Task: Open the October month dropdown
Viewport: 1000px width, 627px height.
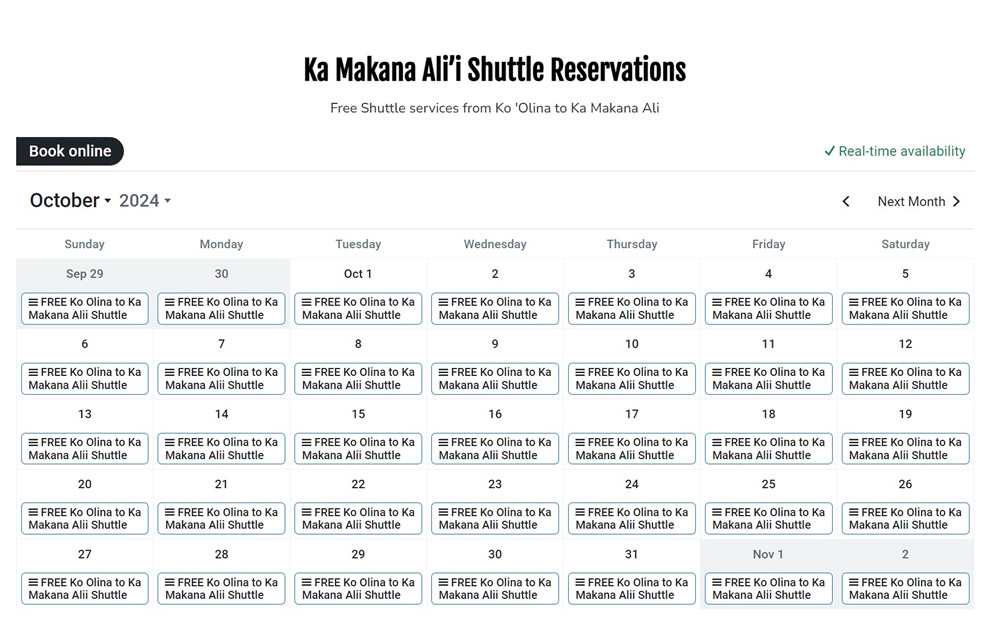Action: coord(65,200)
